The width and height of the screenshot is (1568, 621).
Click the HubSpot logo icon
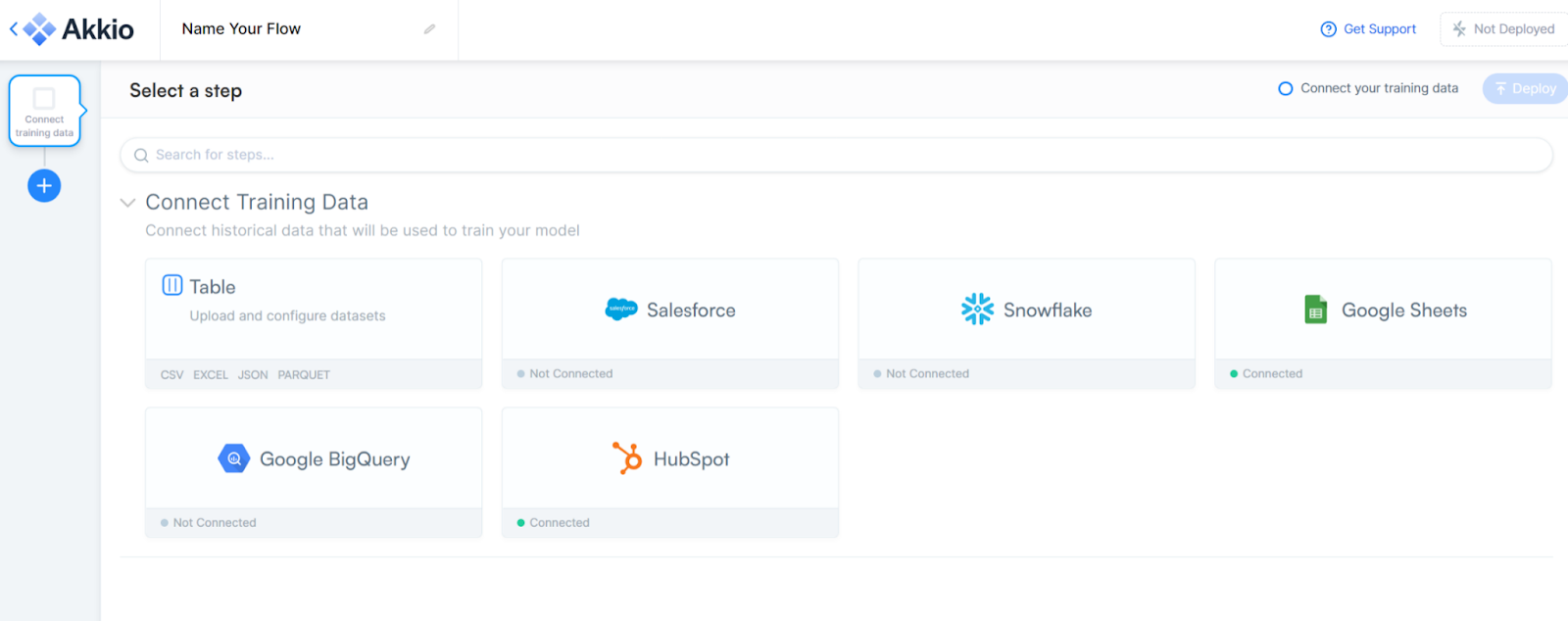tap(627, 458)
